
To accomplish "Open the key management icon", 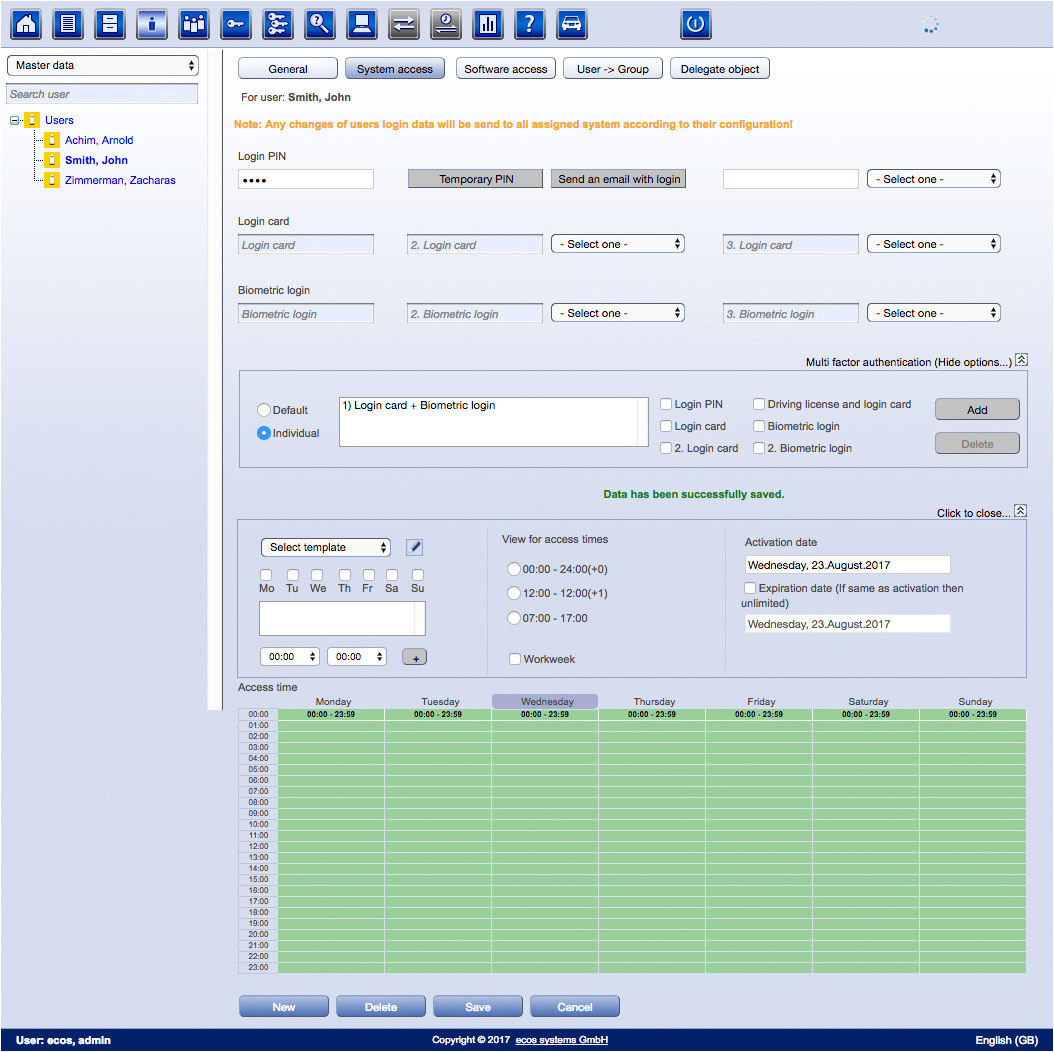I will [236, 24].
